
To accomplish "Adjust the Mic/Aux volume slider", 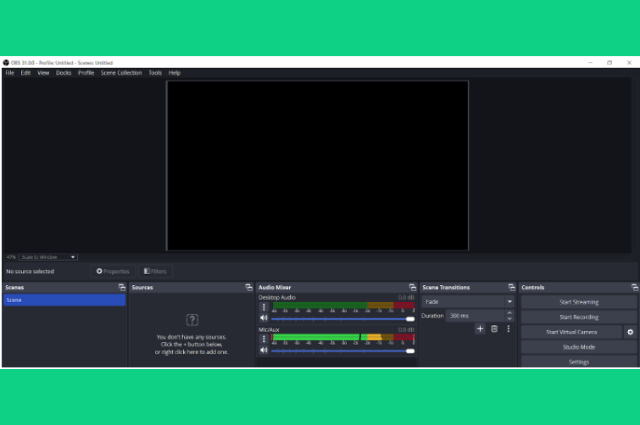I will 343,351.
